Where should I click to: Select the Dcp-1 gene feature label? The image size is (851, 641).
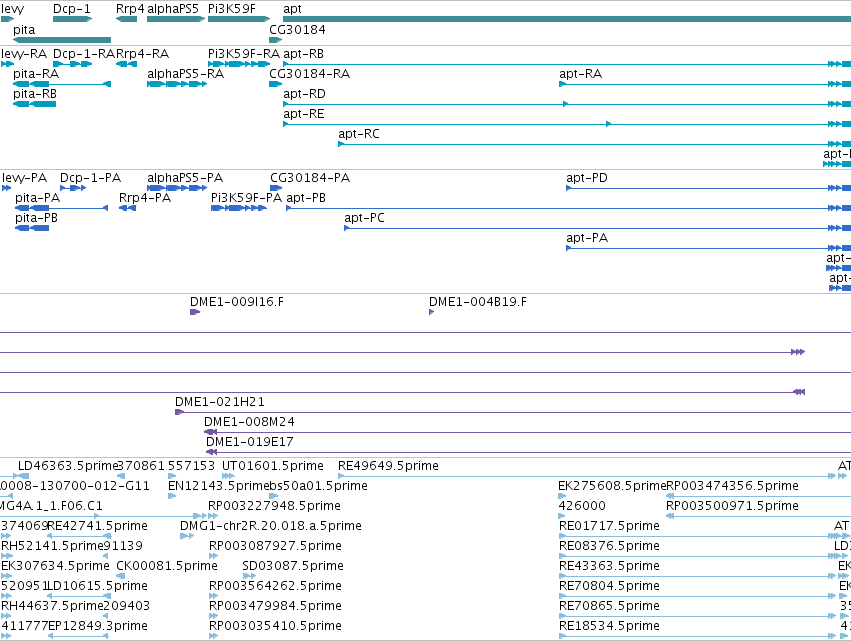[x=72, y=9]
